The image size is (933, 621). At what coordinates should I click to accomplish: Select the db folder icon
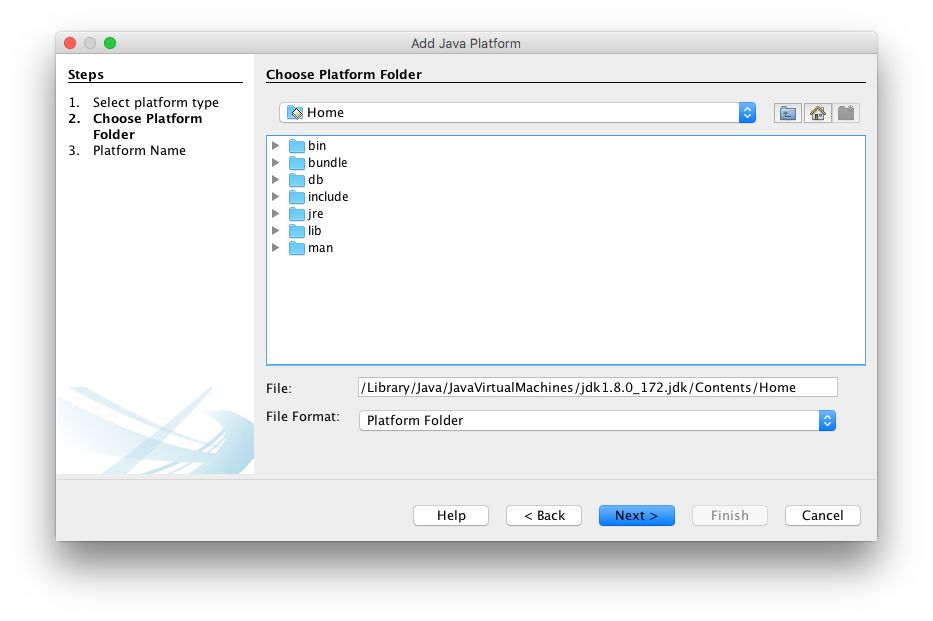(x=297, y=180)
